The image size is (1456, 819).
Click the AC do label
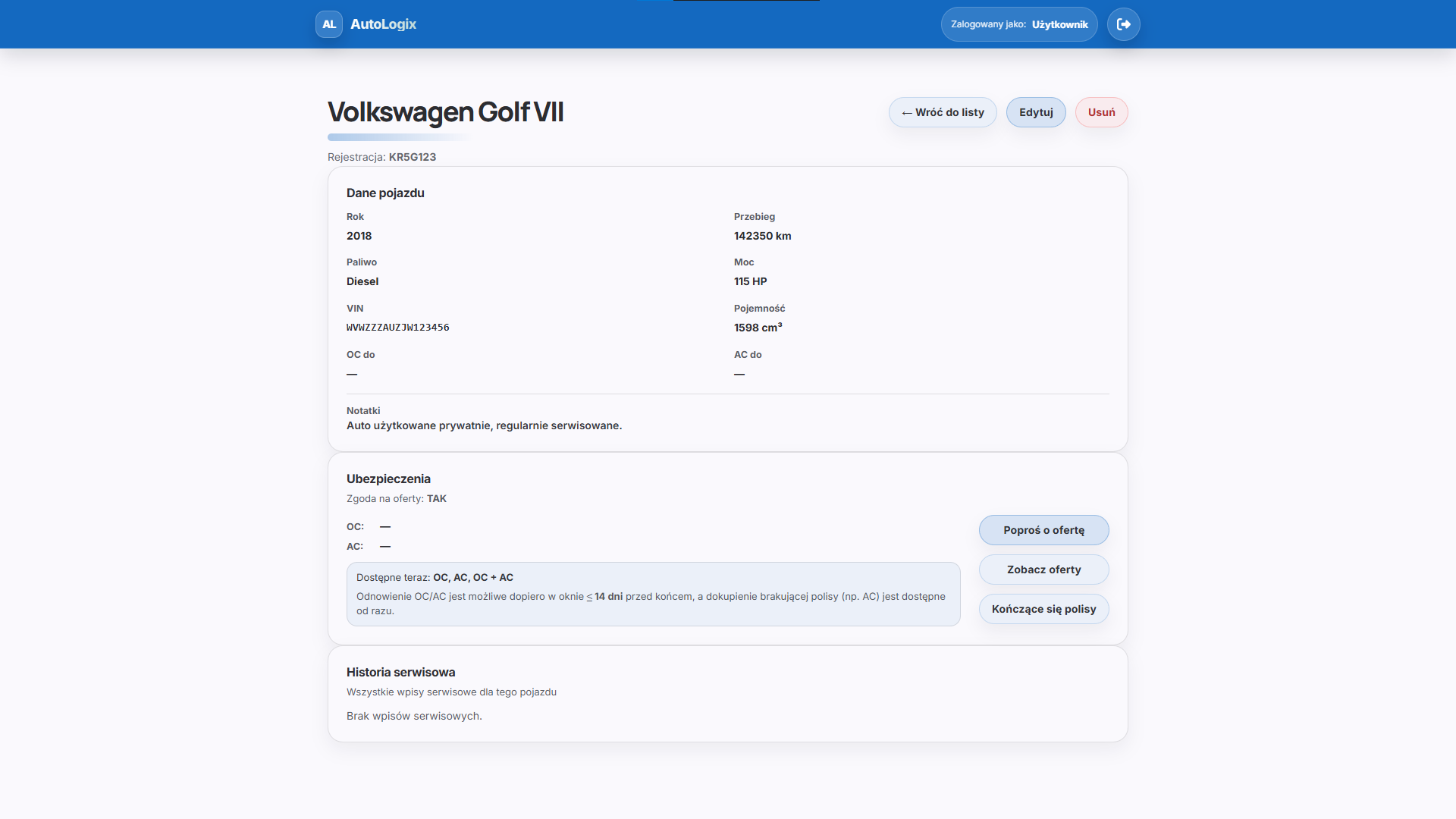point(748,354)
